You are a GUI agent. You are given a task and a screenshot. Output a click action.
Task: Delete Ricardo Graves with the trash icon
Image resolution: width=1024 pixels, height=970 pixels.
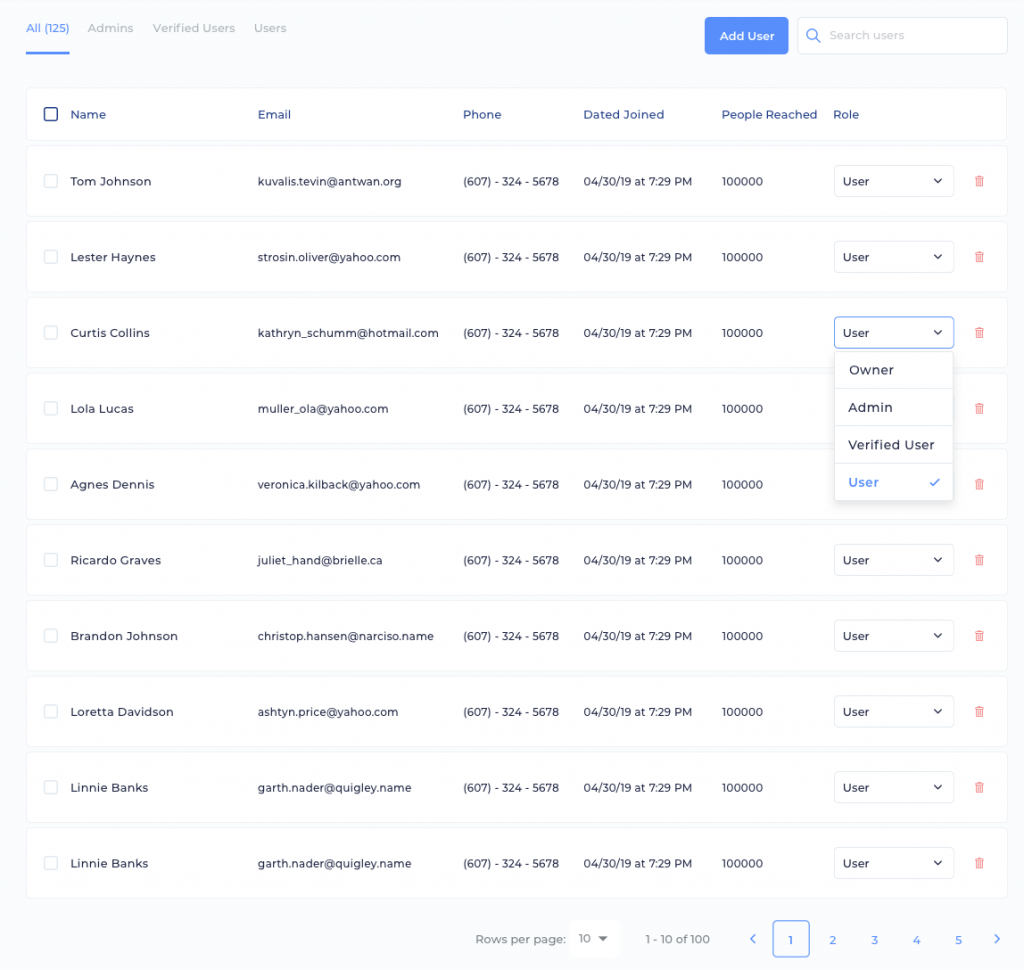click(978, 560)
